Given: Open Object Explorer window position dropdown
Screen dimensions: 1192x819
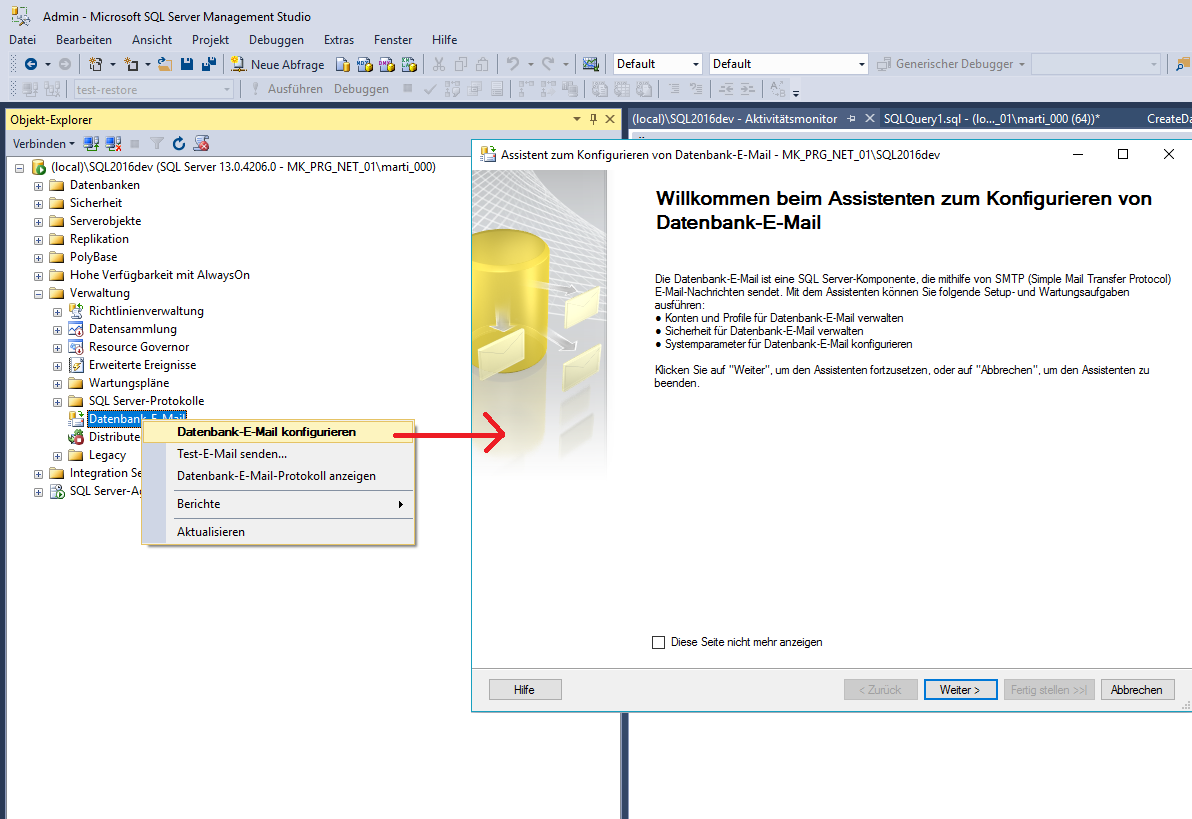Looking at the screenshot, I should 576,119.
